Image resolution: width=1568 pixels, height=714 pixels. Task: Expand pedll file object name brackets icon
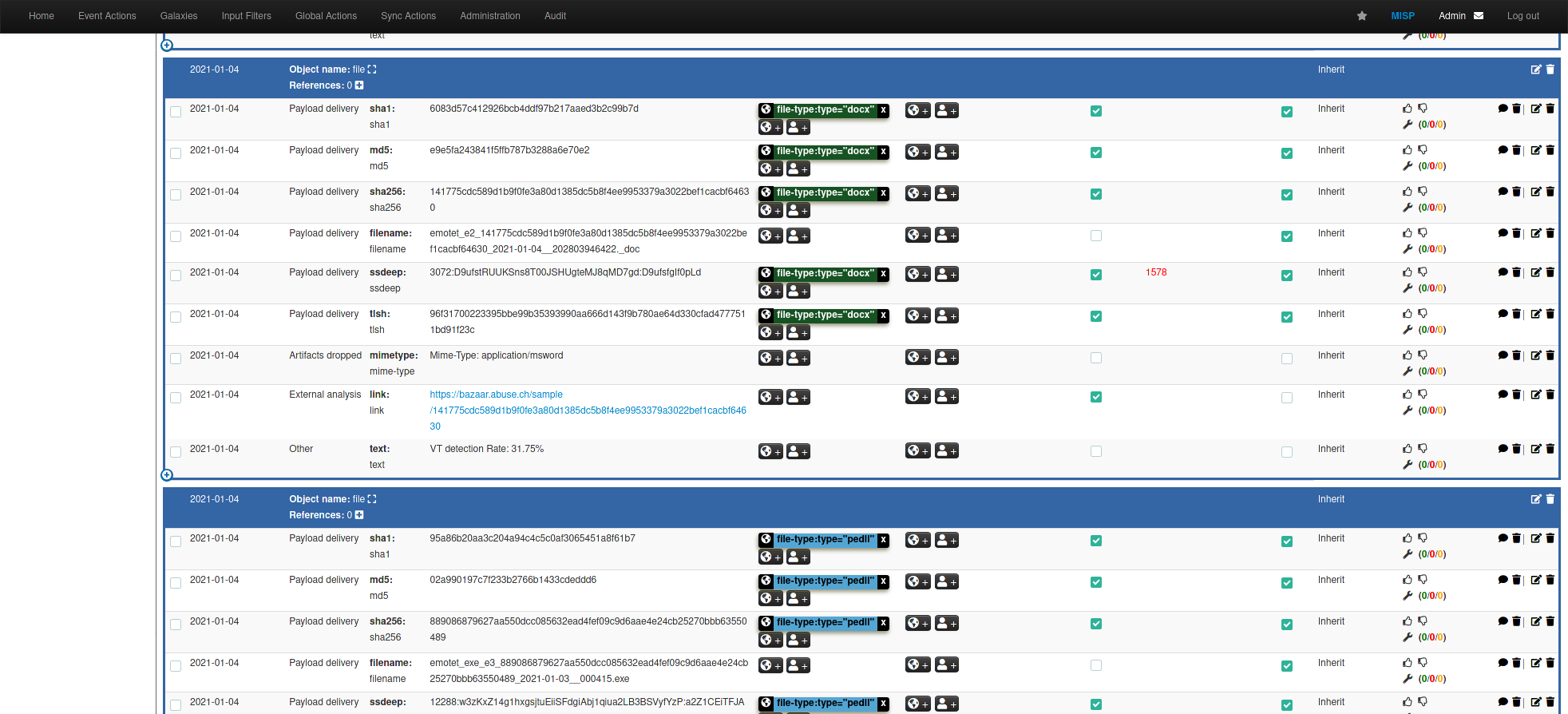pos(372,499)
